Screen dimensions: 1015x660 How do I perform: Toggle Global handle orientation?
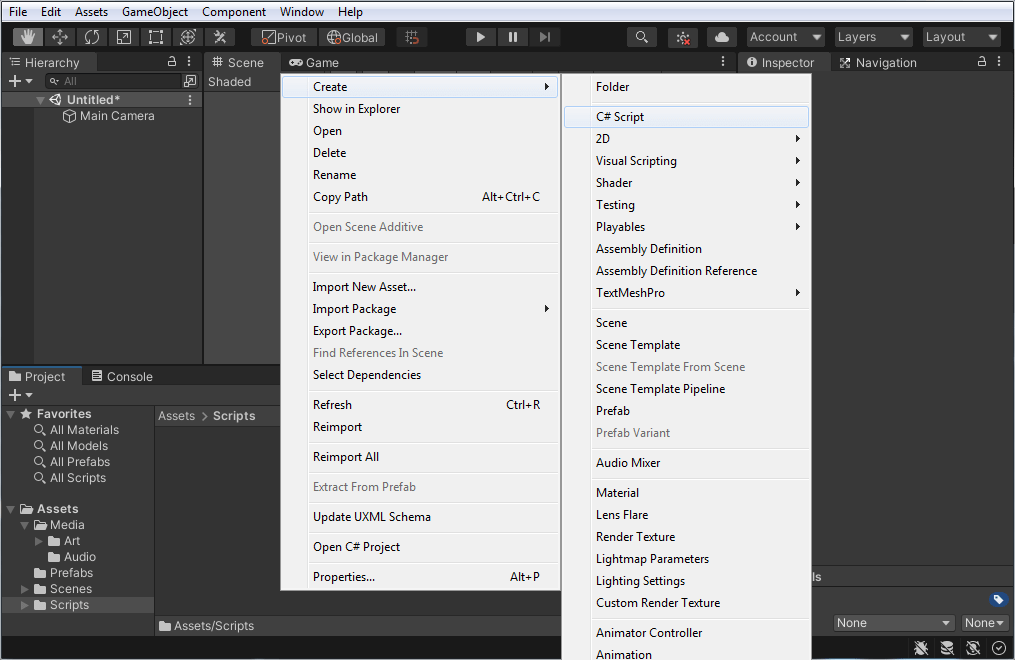pos(352,36)
